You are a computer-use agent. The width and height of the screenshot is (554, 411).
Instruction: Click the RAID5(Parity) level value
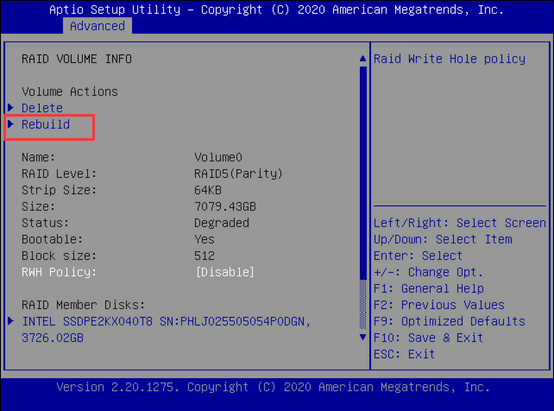point(238,174)
